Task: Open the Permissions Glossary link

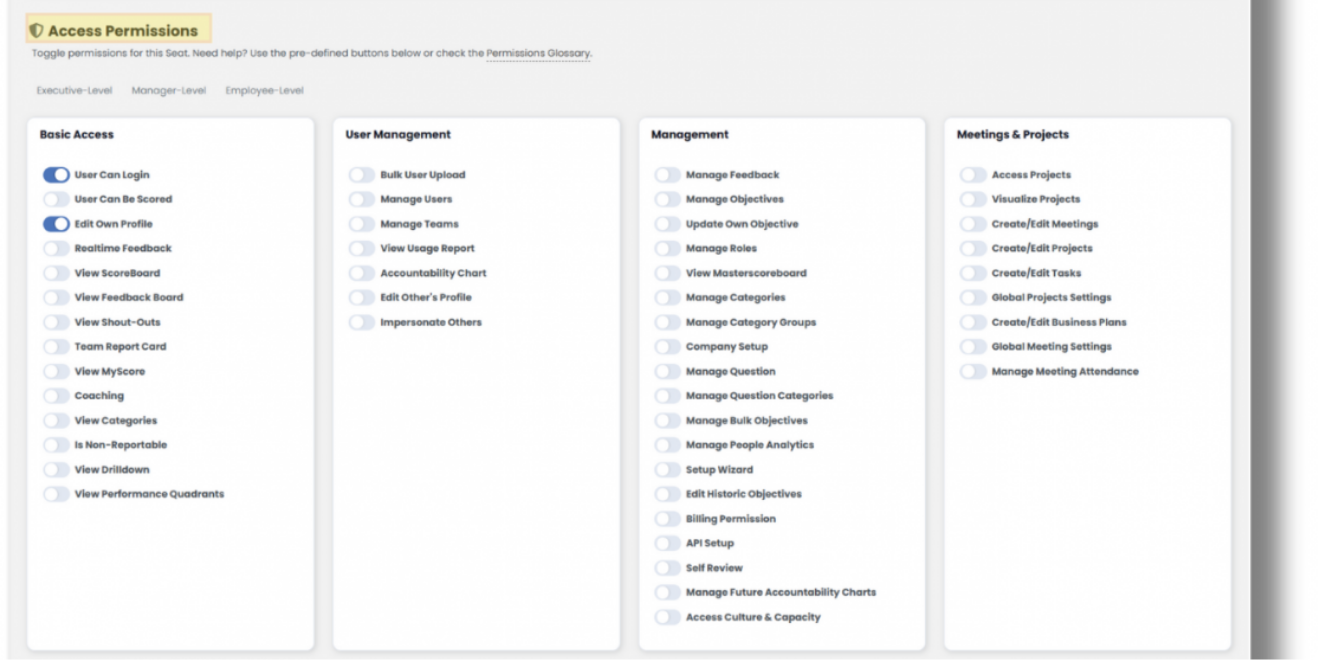Action: (538, 53)
